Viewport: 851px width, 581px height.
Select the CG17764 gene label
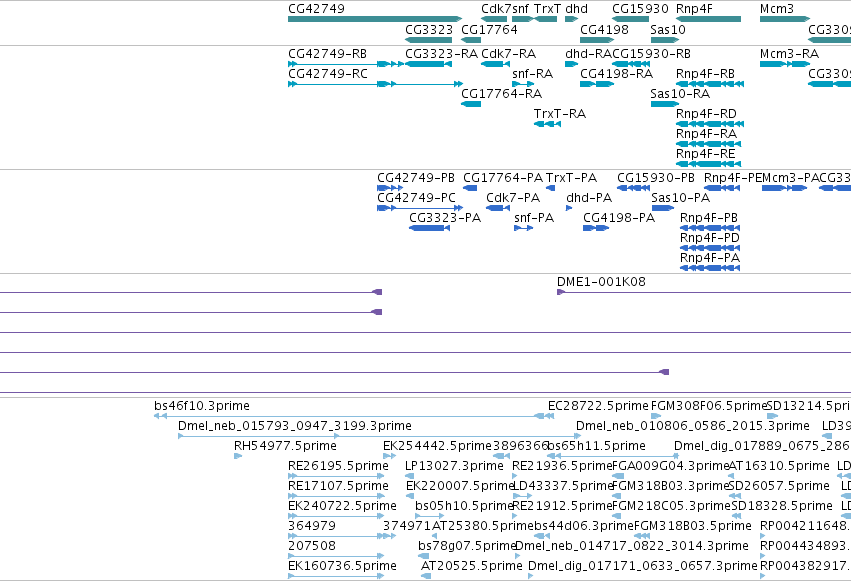coord(489,29)
